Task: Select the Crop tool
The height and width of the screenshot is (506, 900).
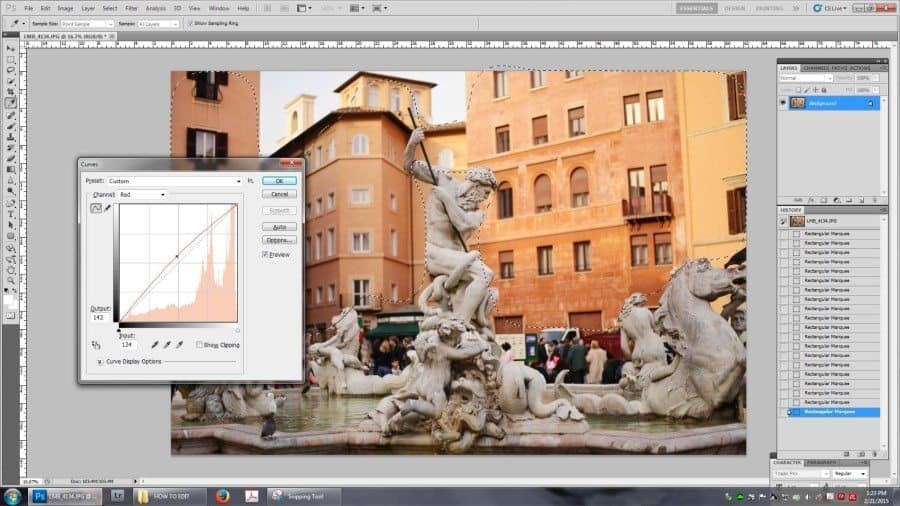Action: point(11,92)
